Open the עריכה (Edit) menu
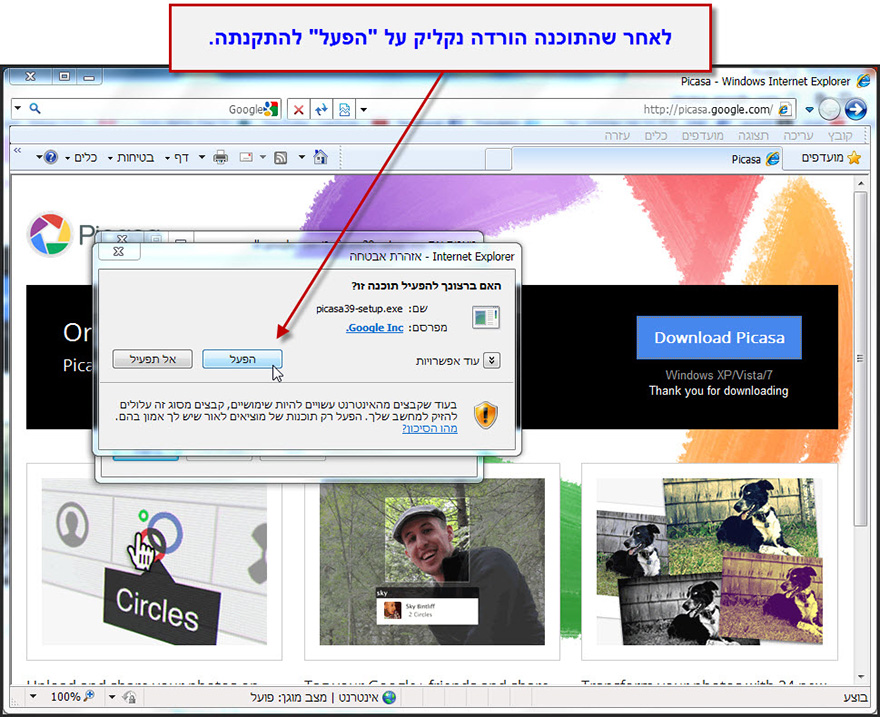Viewport: 880px width, 717px height. 798,135
